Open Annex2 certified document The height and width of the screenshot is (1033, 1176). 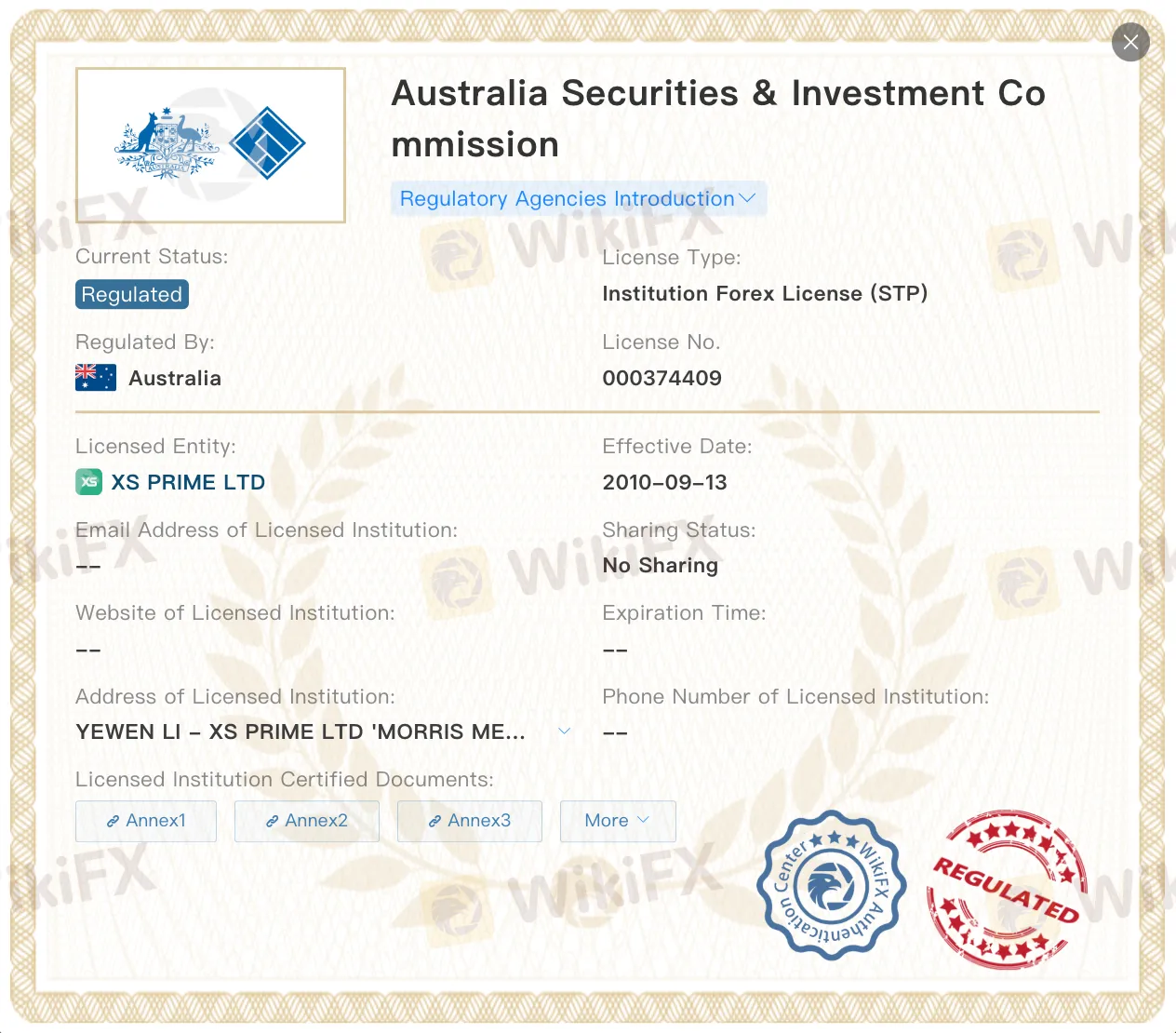click(x=307, y=821)
